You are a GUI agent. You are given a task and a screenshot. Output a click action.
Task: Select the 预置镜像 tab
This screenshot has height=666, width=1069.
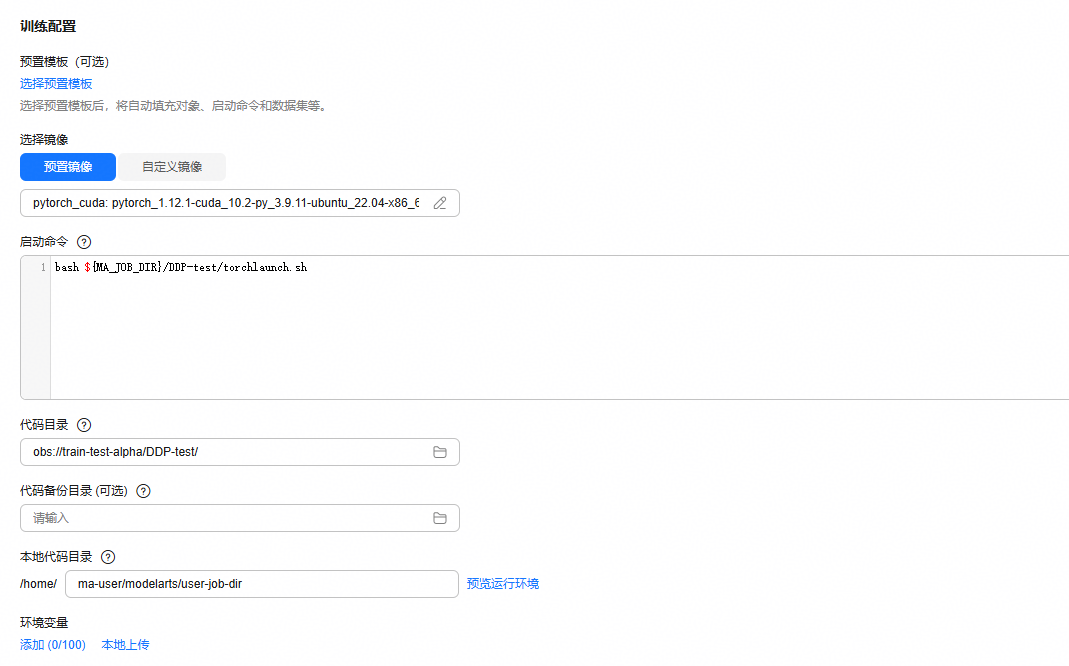click(68, 167)
